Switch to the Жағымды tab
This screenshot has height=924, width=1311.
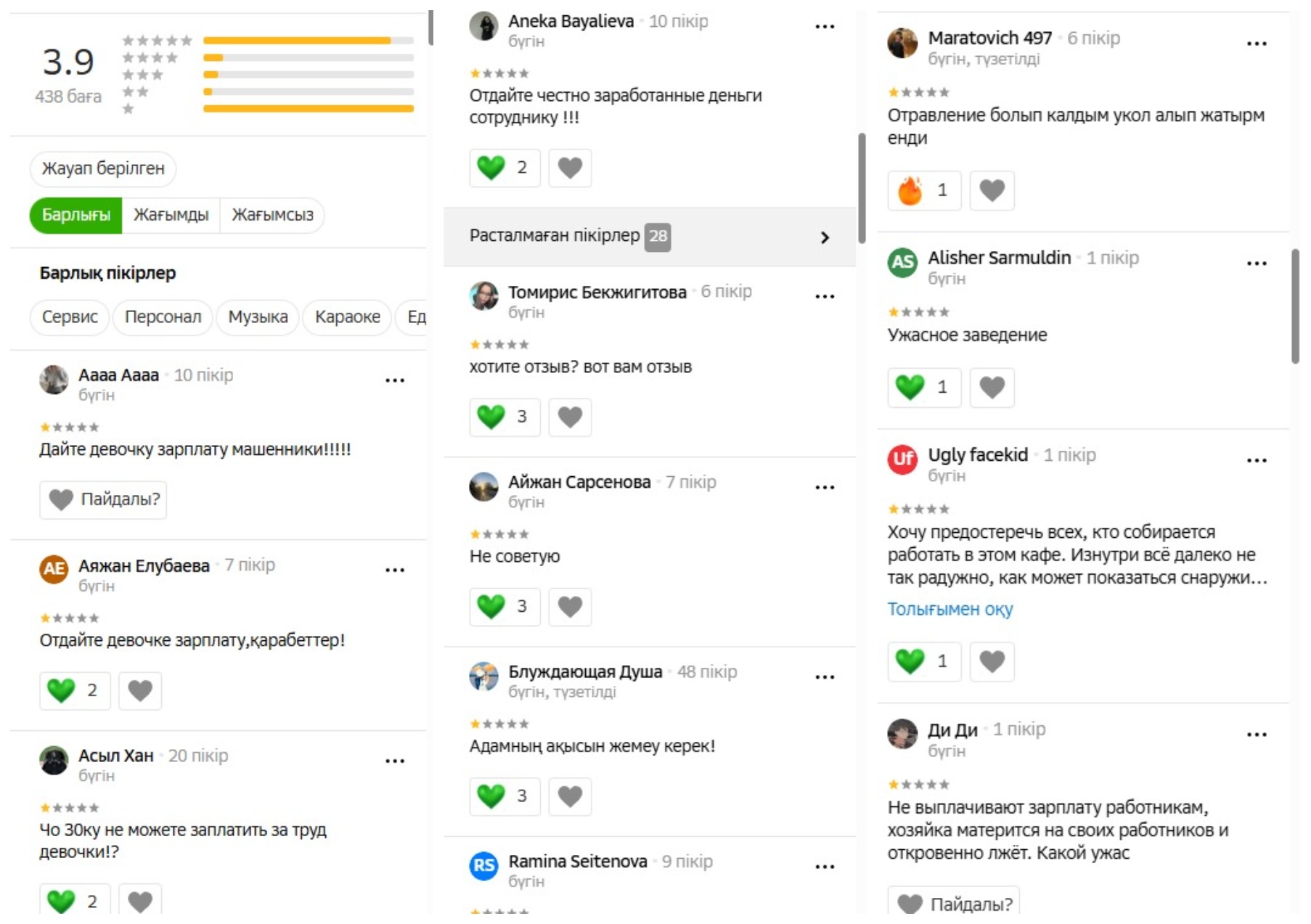[171, 215]
